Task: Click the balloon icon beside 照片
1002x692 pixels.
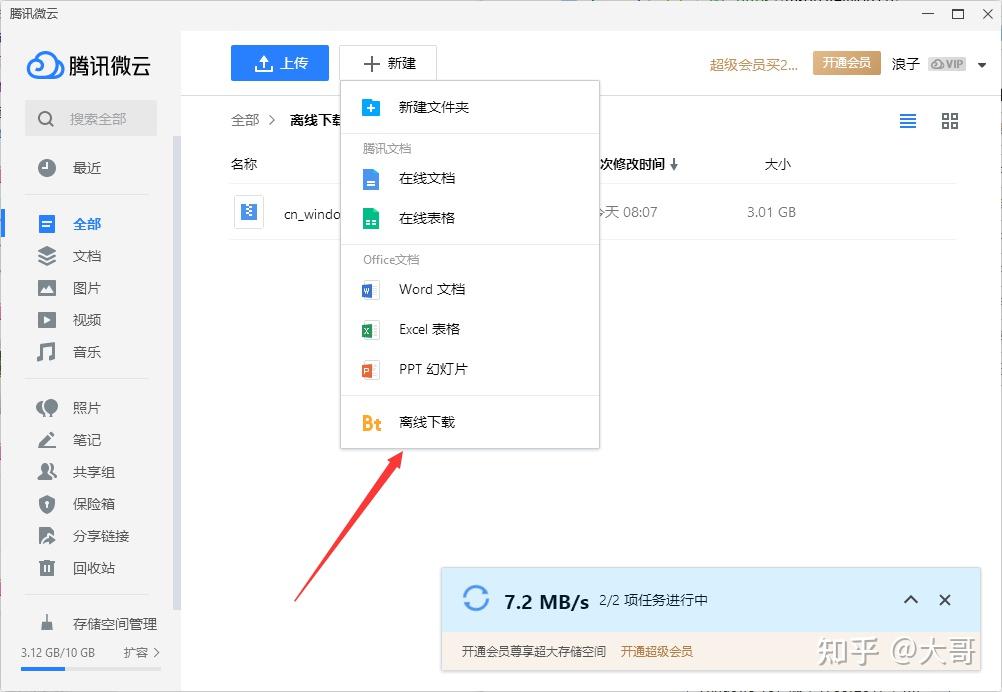Action: [x=47, y=408]
